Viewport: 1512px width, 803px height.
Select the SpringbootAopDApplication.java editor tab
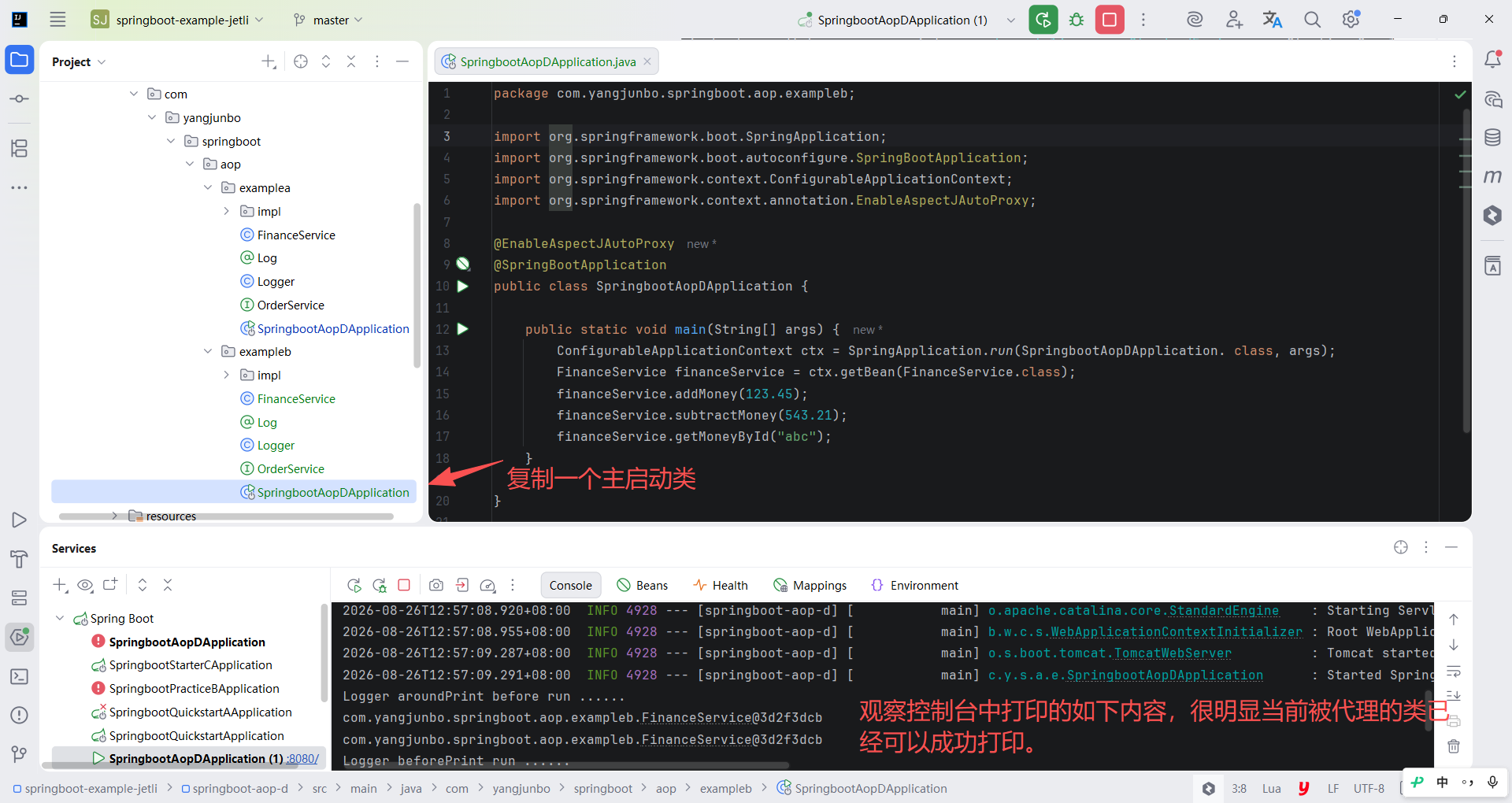click(547, 61)
